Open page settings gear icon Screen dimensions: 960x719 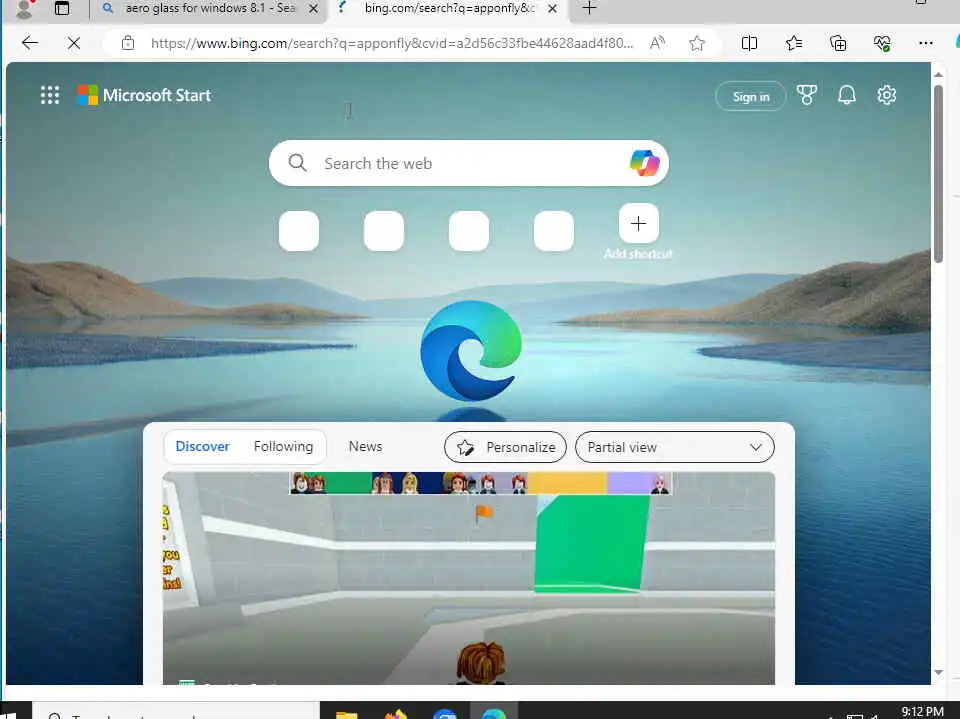point(887,95)
